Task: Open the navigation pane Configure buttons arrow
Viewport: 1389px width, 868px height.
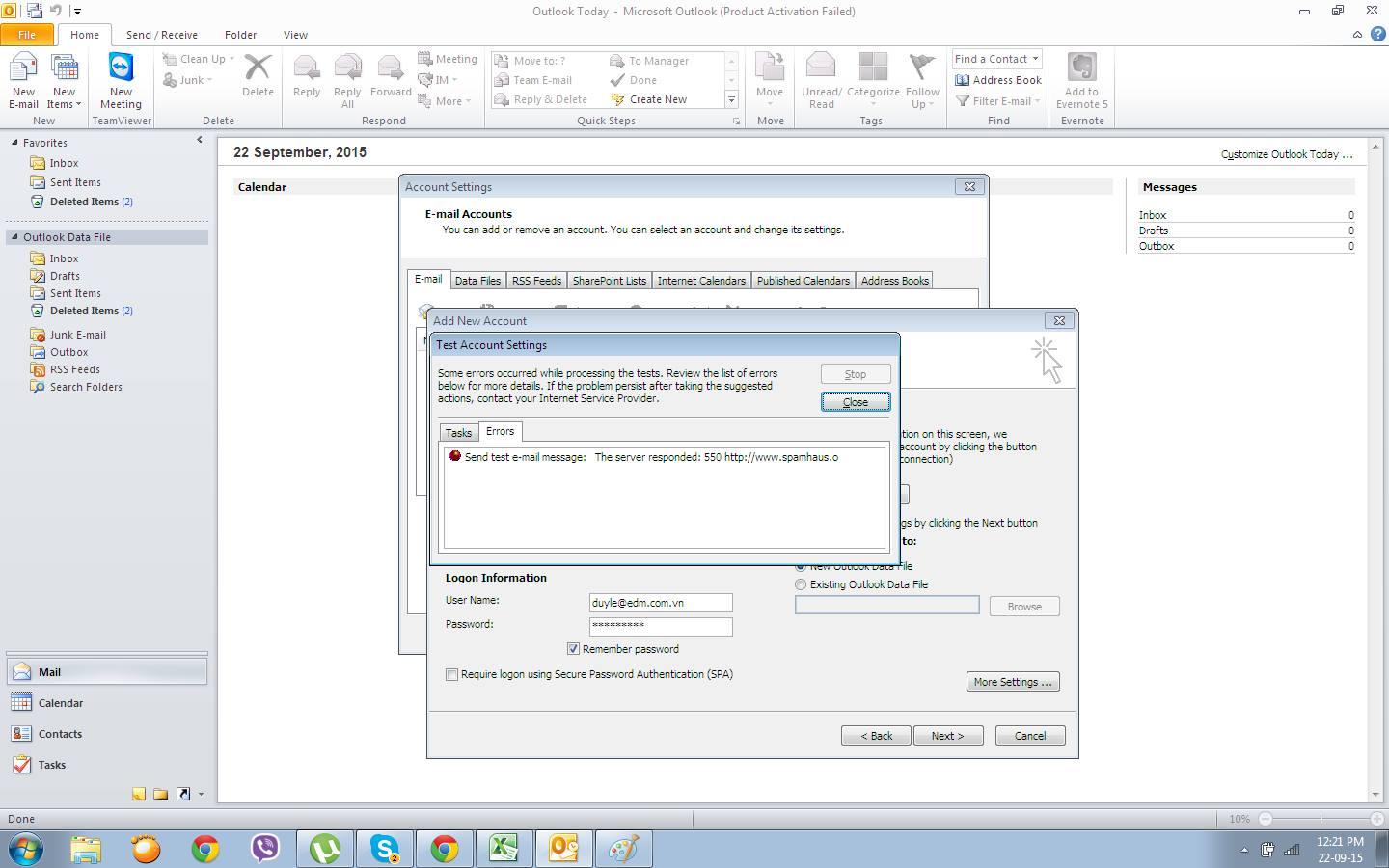Action: [201, 794]
